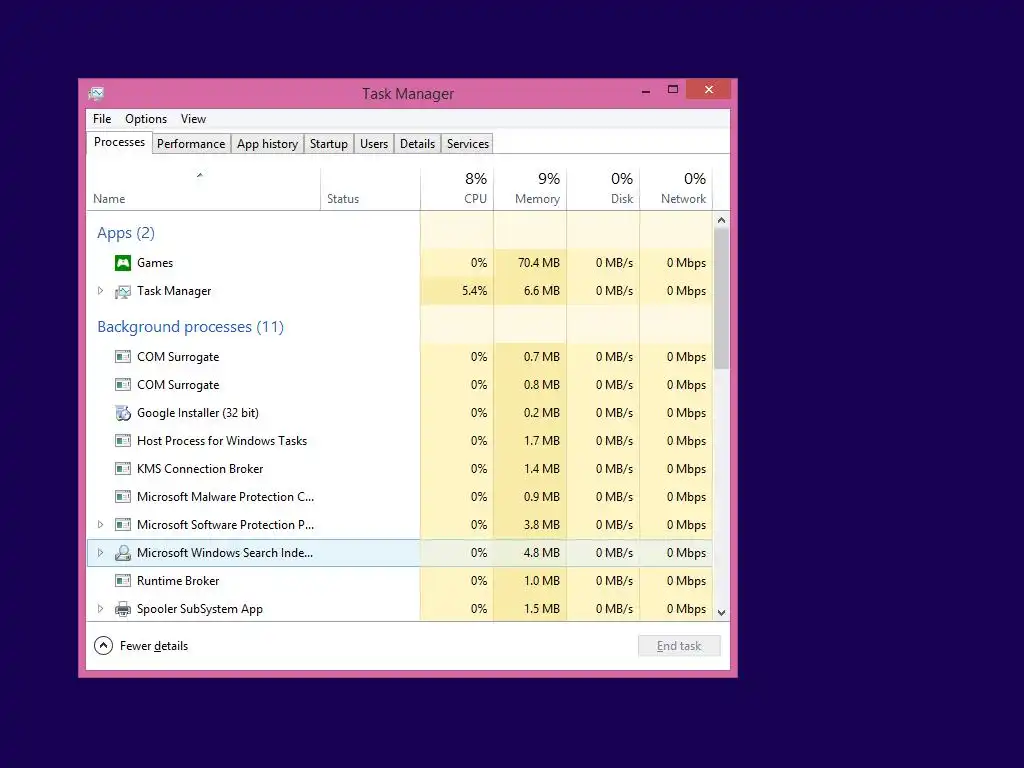Click the icon beside the 0.8 MB COM Surrogate
The image size is (1024, 768).
123,385
